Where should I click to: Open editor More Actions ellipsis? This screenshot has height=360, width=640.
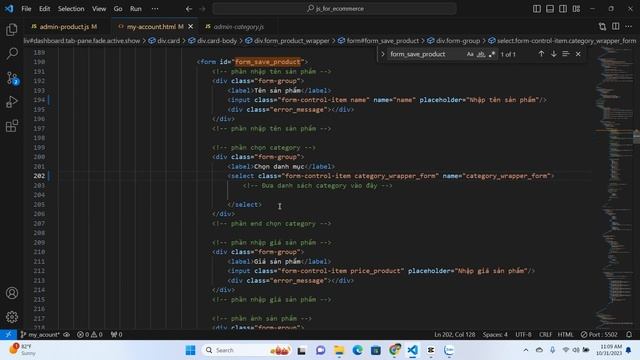[x=629, y=27]
